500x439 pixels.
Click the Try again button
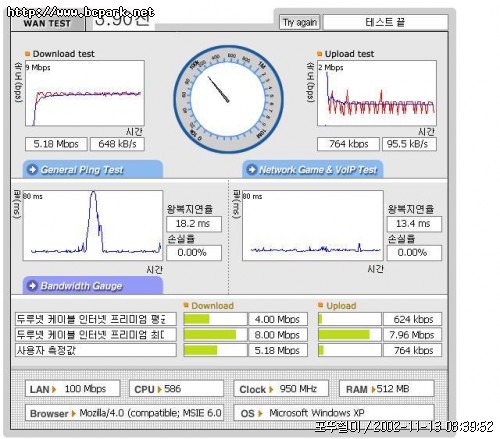point(299,22)
